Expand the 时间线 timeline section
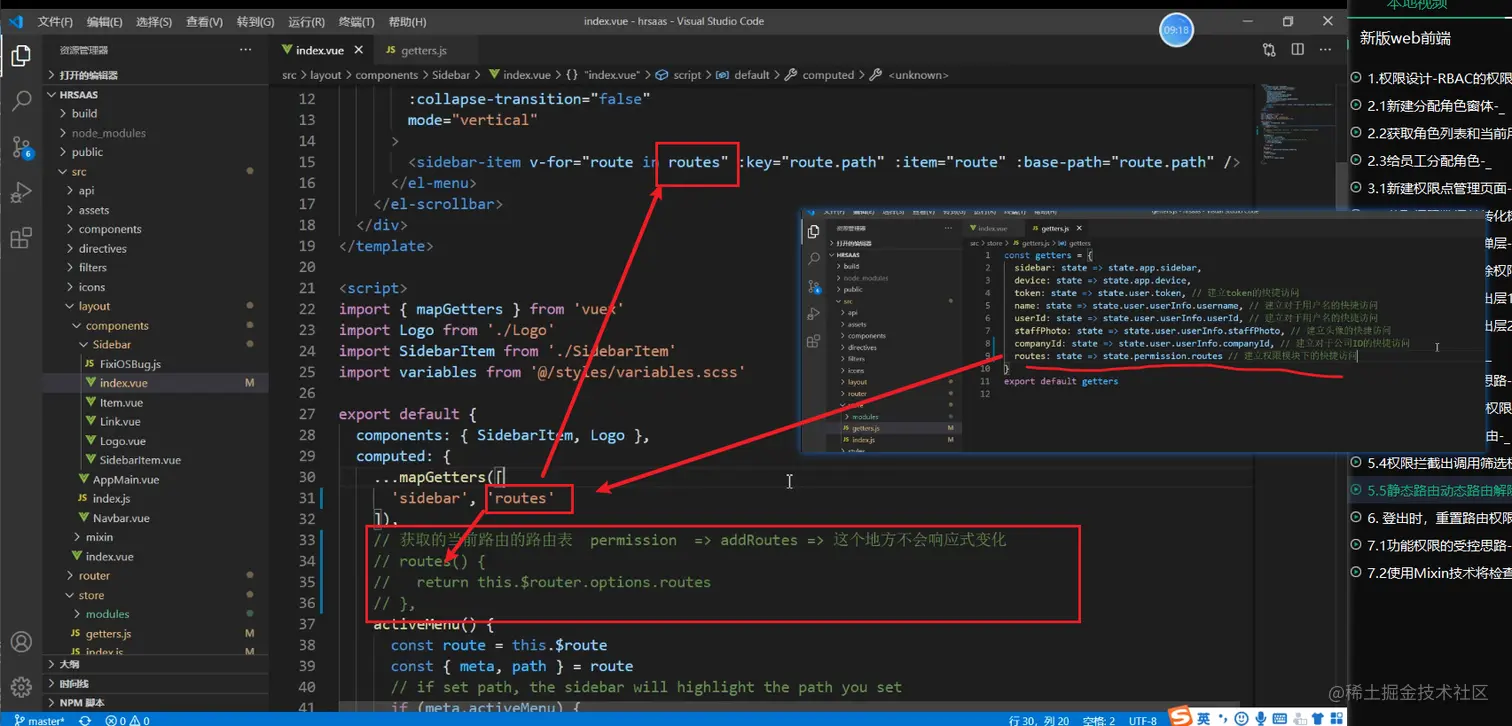 tap(155, 683)
